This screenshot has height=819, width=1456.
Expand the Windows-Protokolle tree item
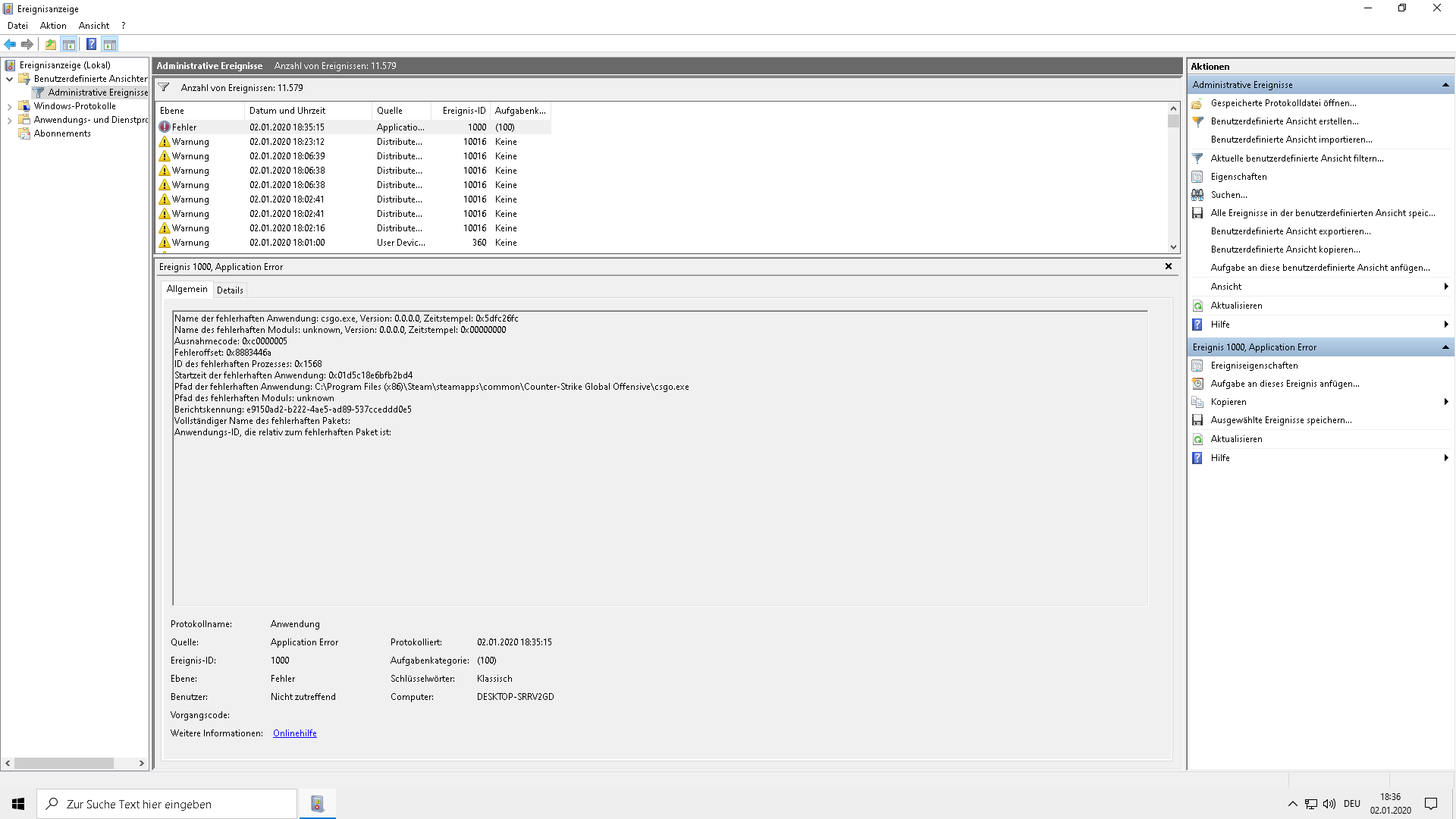8,105
